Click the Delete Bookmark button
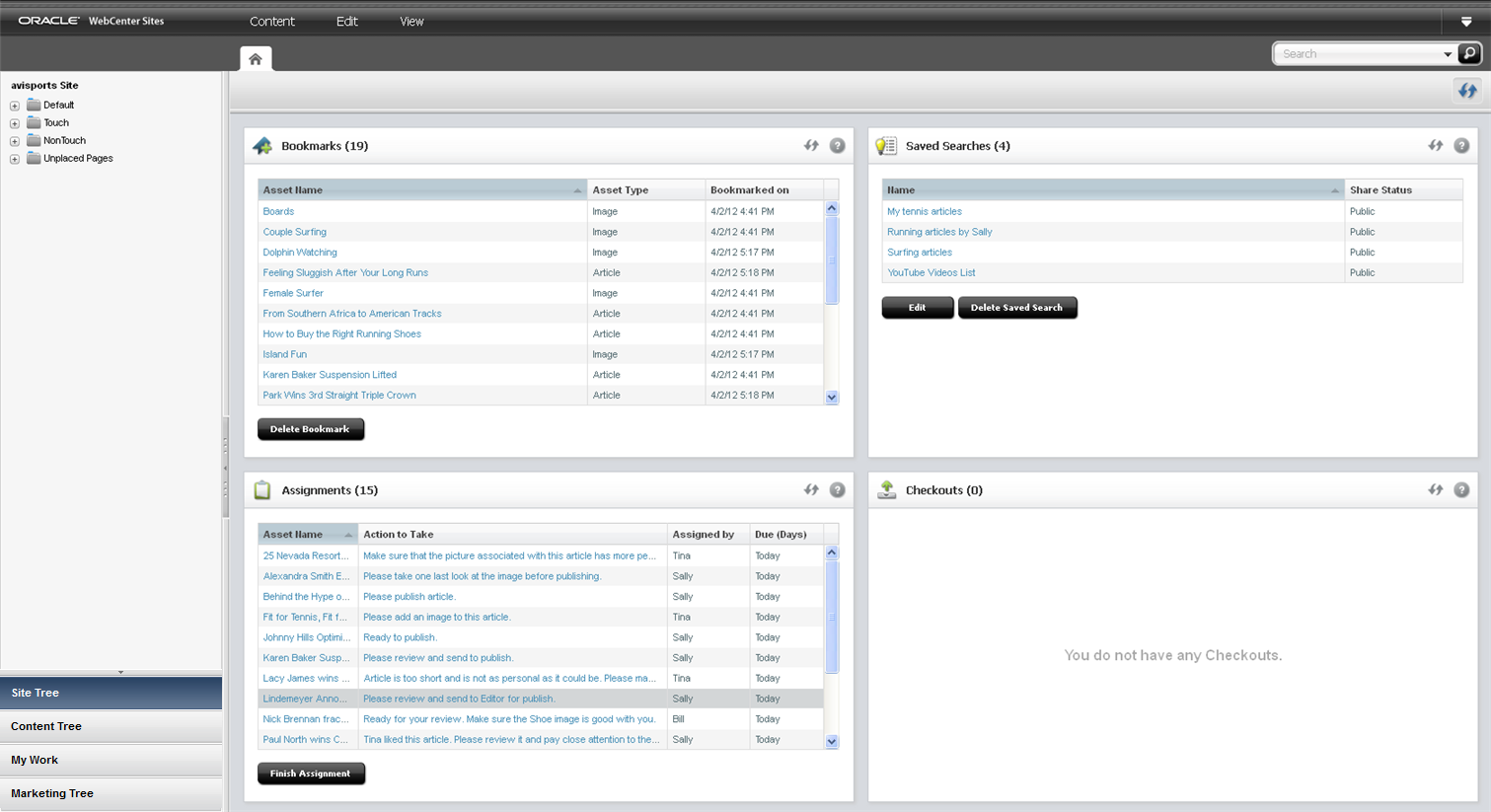 [311, 429]
